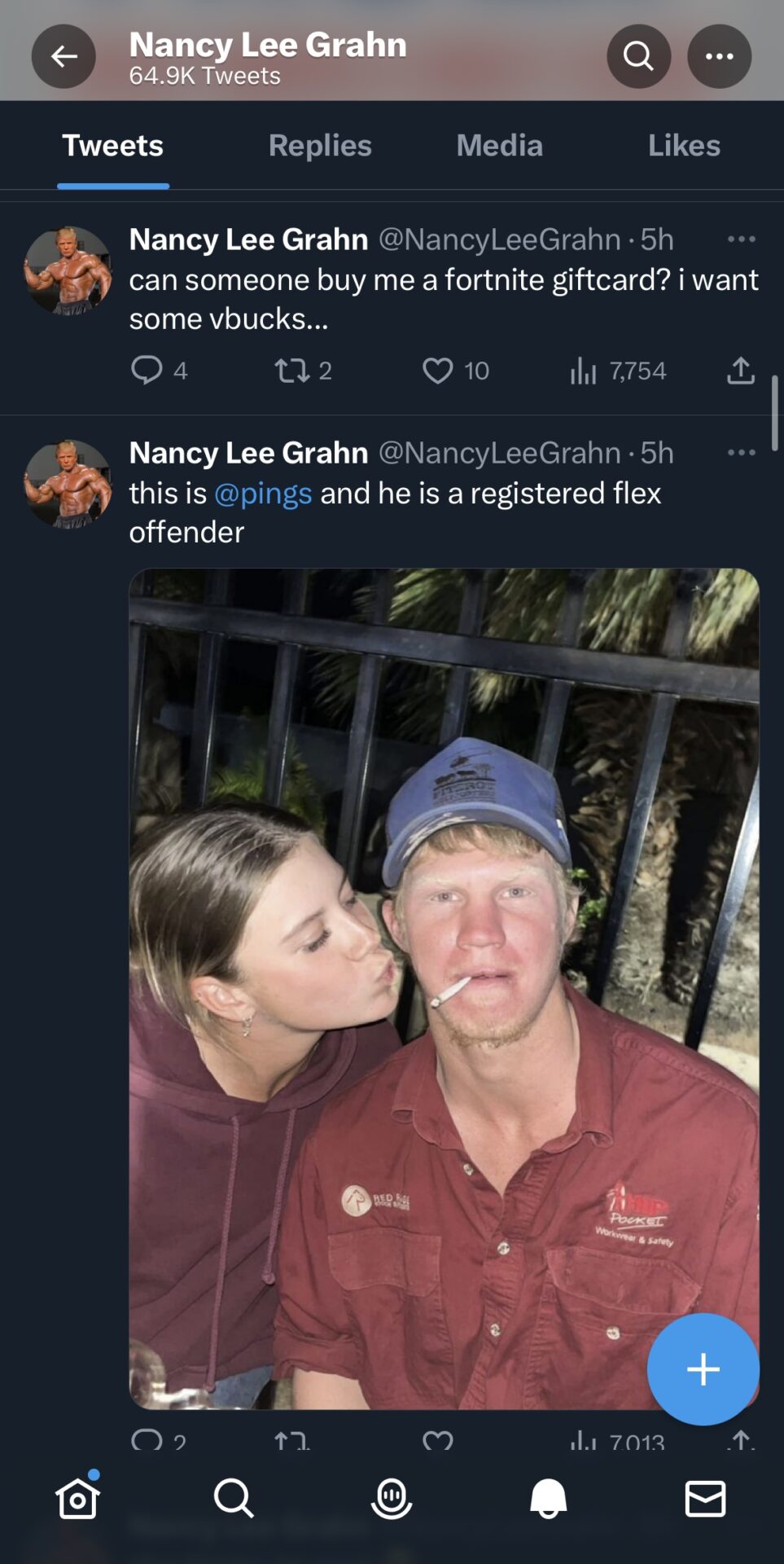Go to Home in the bottom navigation
The height and width of the screenshot is (1564, 784).
point(78,1497)
